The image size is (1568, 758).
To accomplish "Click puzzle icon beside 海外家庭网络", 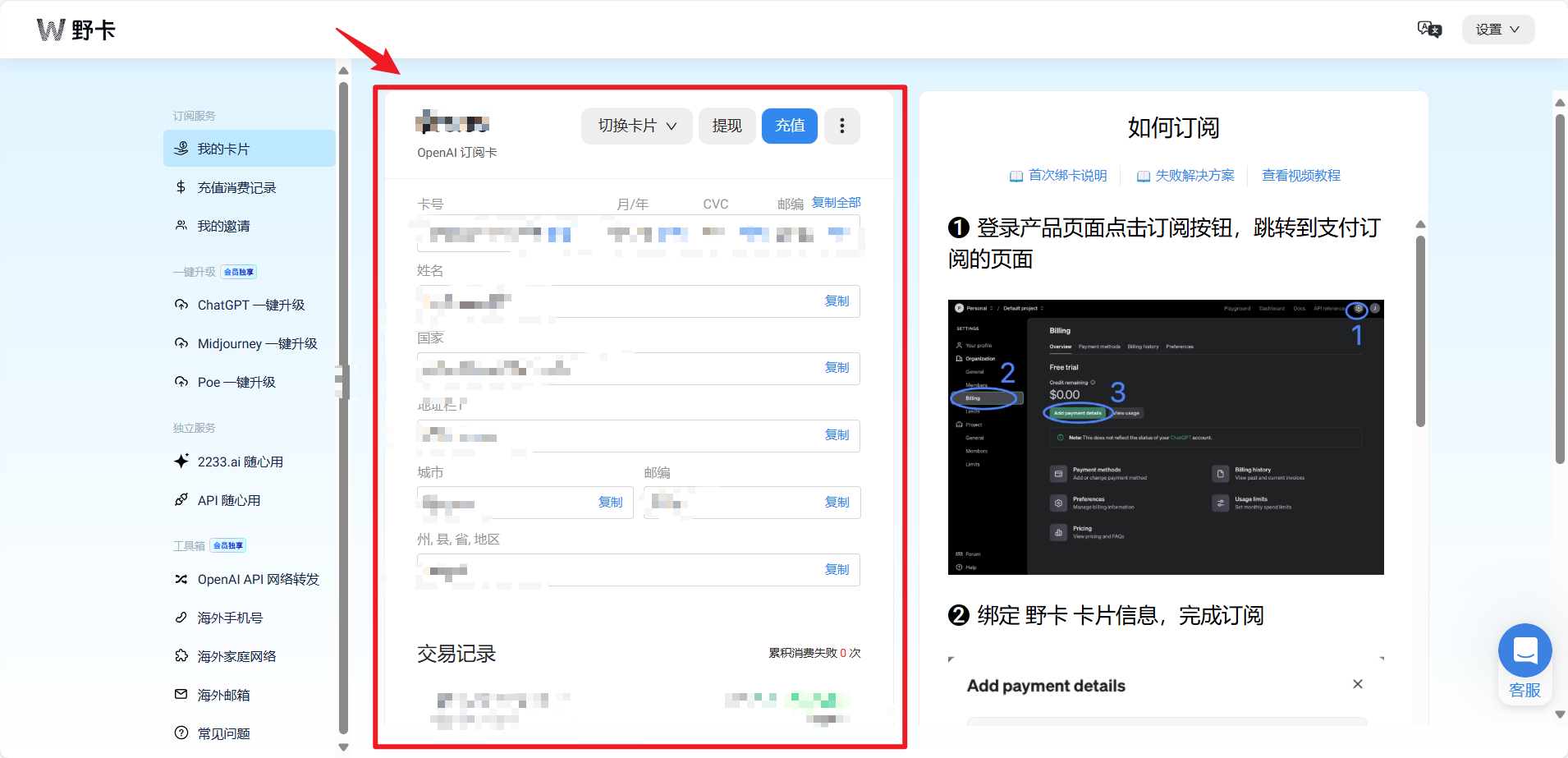I will point(181,656).
